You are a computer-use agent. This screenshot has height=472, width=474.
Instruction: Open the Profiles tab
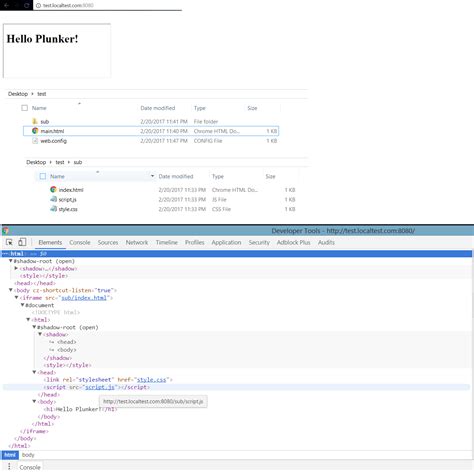(195, 242)
